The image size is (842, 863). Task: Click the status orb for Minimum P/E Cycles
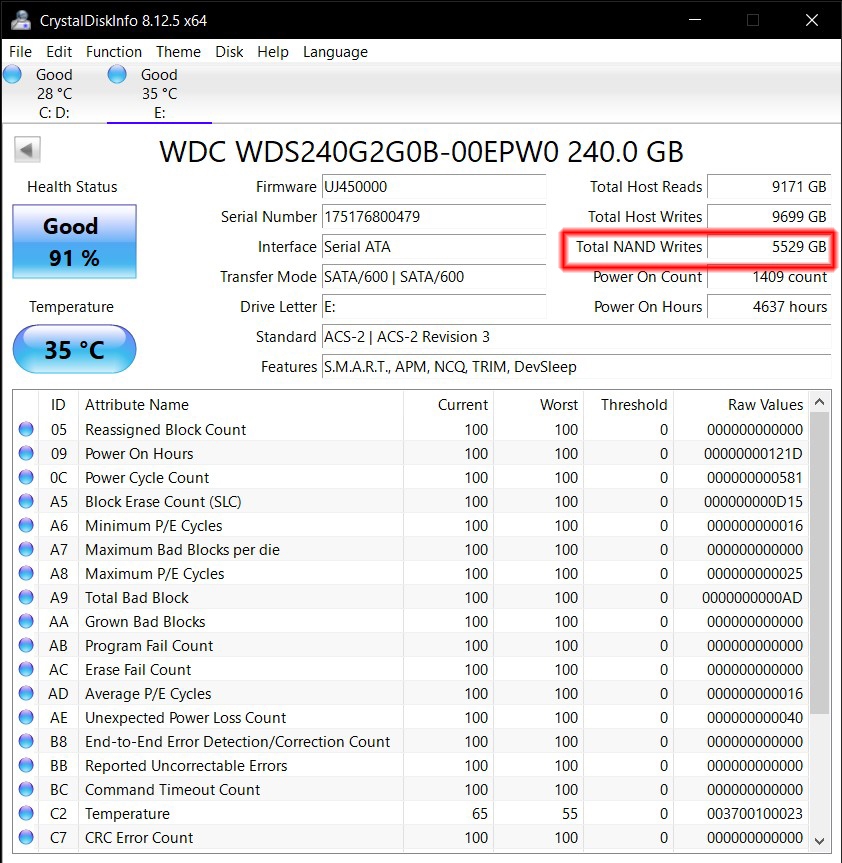click(26, 526)
